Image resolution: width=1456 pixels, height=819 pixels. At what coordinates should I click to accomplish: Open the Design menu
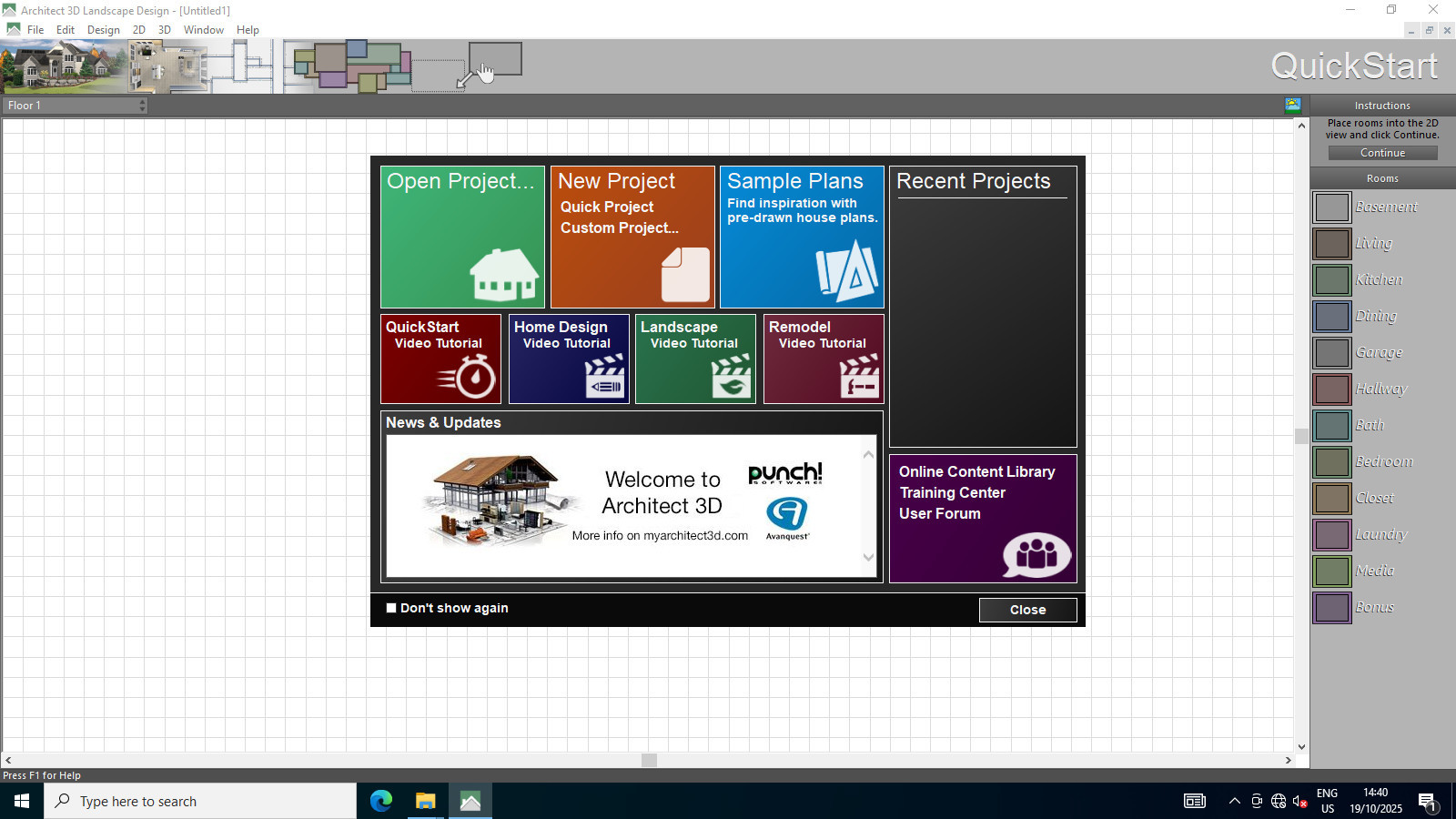(x=103, y=30)
